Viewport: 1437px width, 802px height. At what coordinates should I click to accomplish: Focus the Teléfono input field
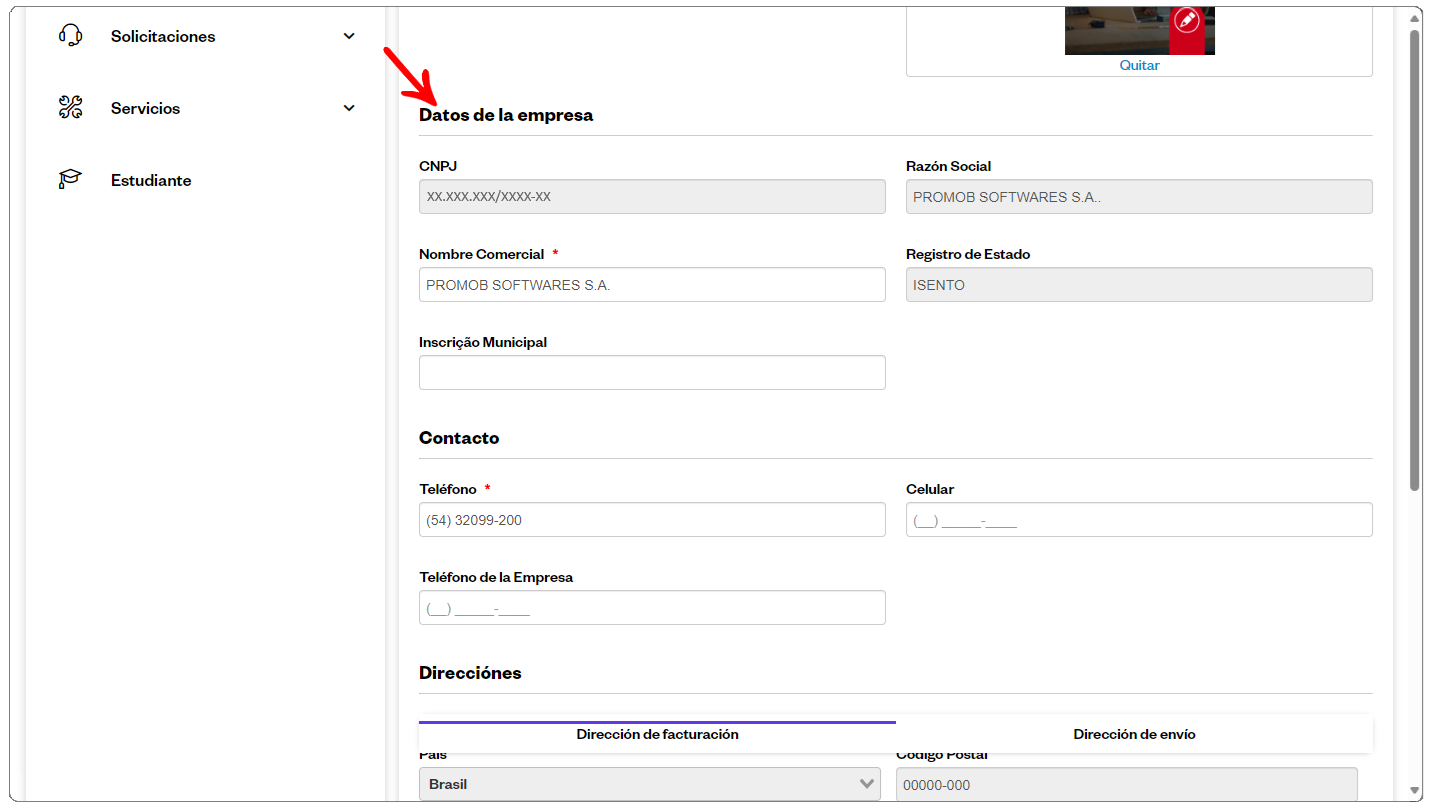pyautogui.click(x=652, y=520)
